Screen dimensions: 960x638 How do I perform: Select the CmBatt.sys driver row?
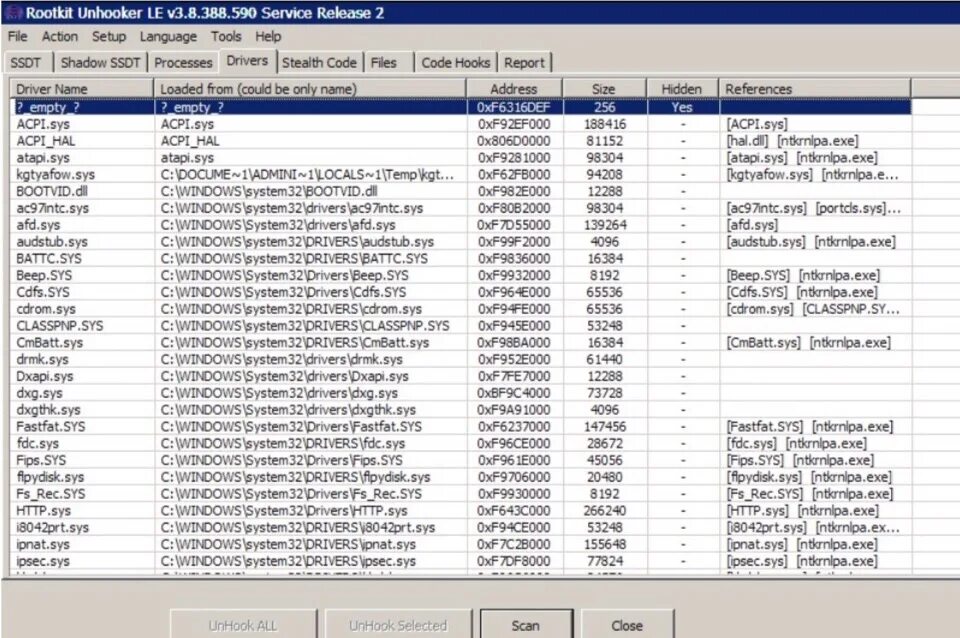462,343
